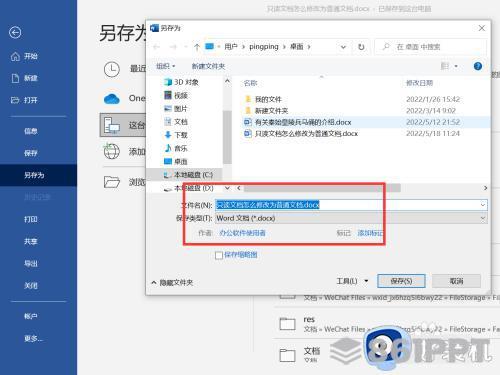Click the 取消 cancel button
Viewport: 500px width, 375px height.
(456, 281)
